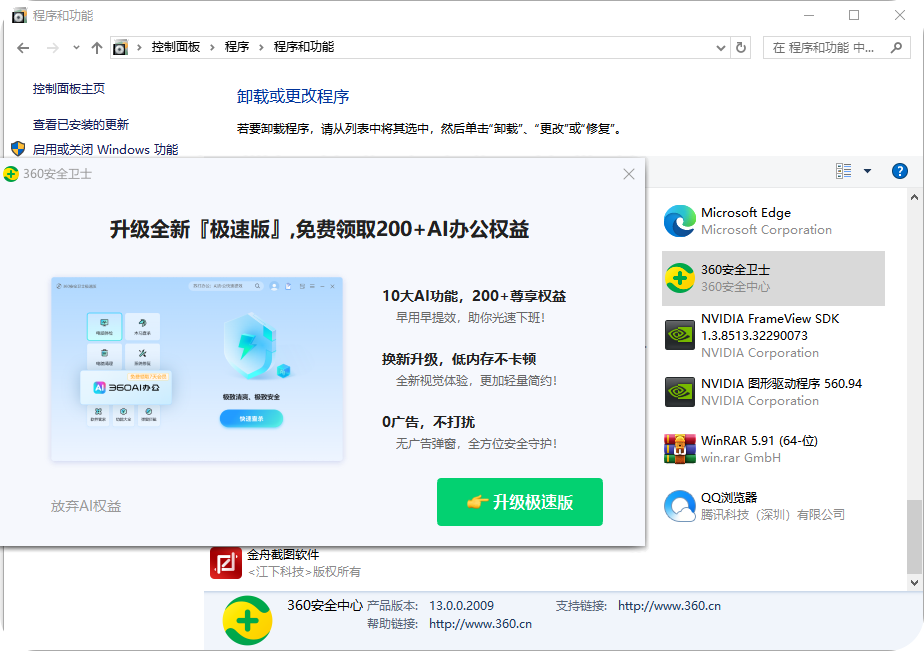Click 放弃AI权益 to decline upgrade

tap(86, 506)
